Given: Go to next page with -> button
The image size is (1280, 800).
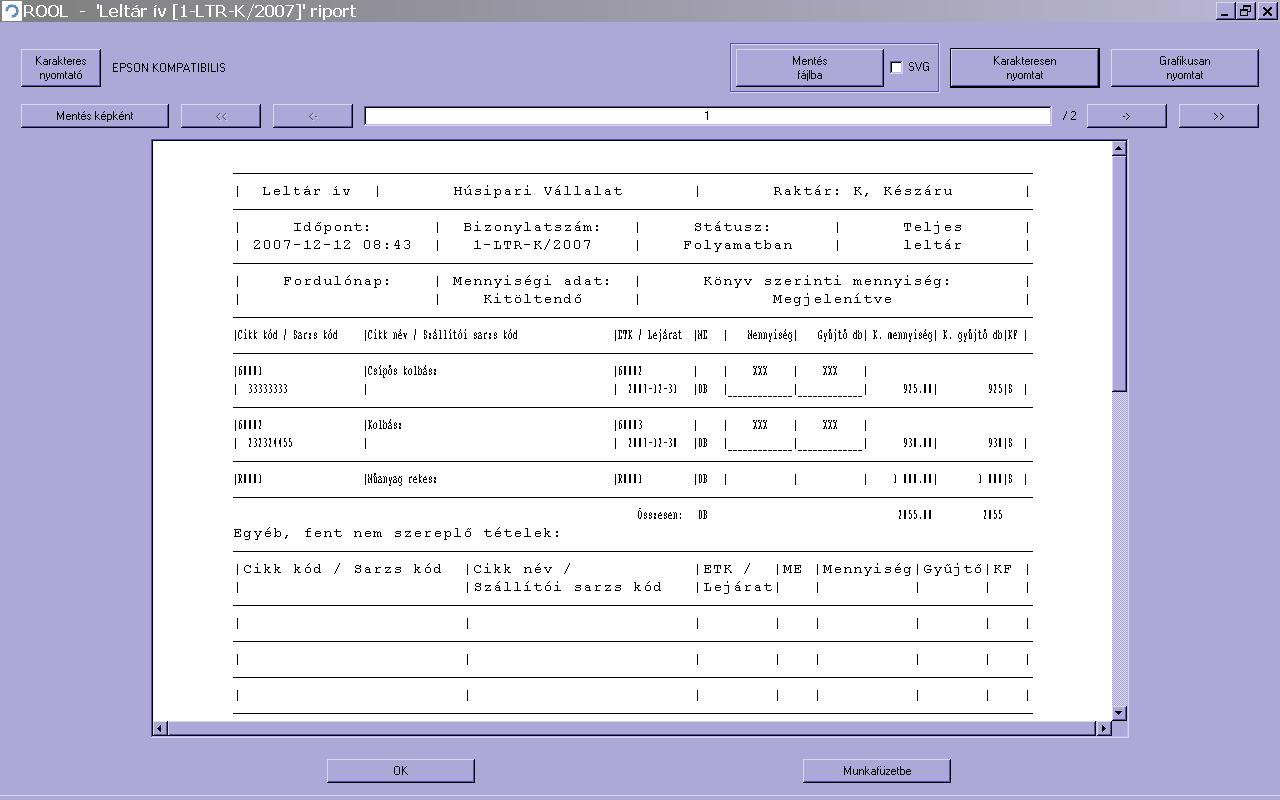Looking at the screenshot, I should [x=1126, y=116].
